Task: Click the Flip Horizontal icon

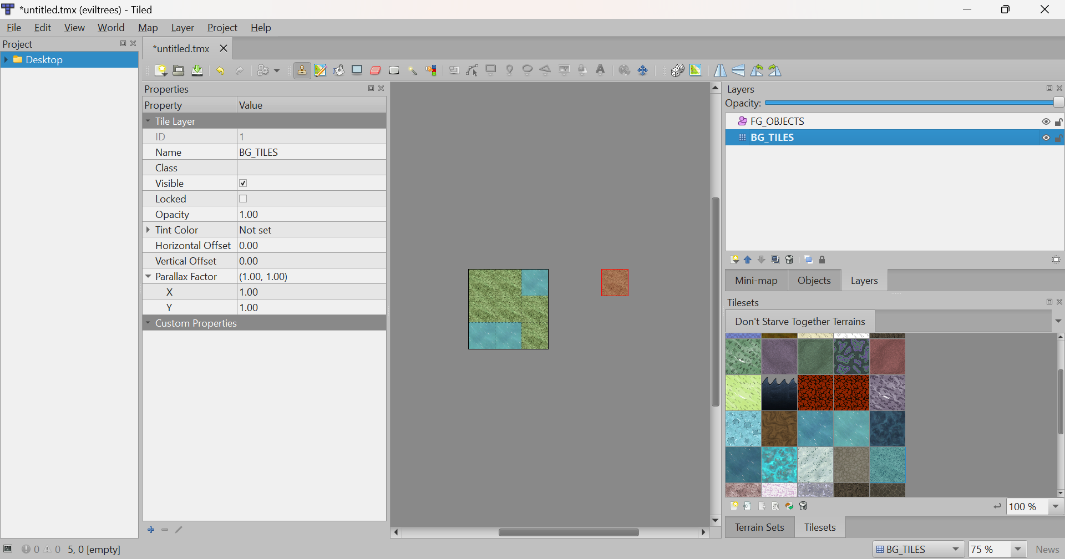Action: point(720,70)
